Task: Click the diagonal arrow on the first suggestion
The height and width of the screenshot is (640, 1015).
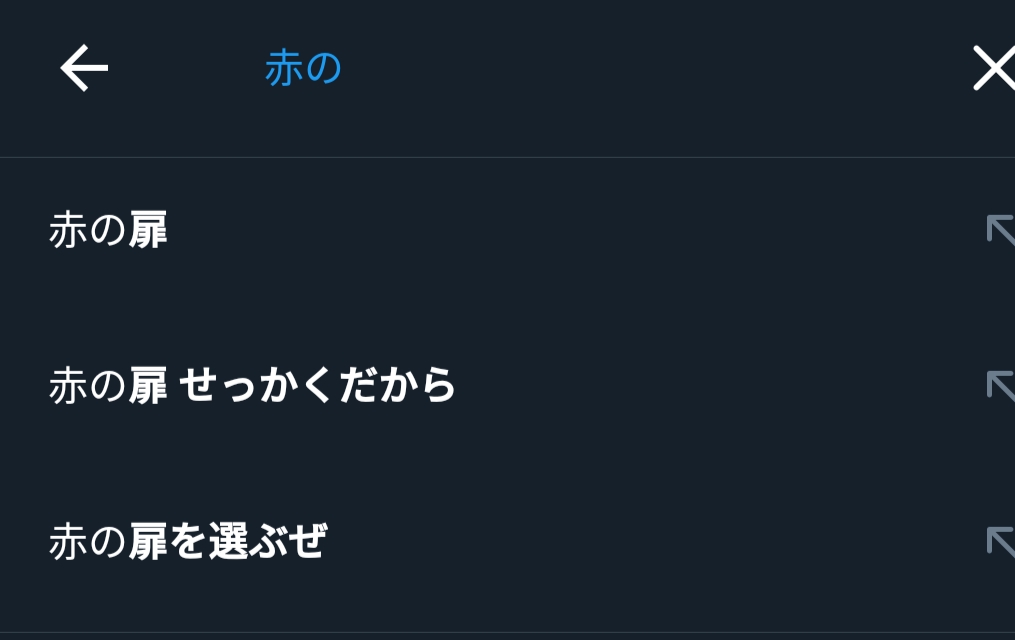Action: [x=1000, y=230]
